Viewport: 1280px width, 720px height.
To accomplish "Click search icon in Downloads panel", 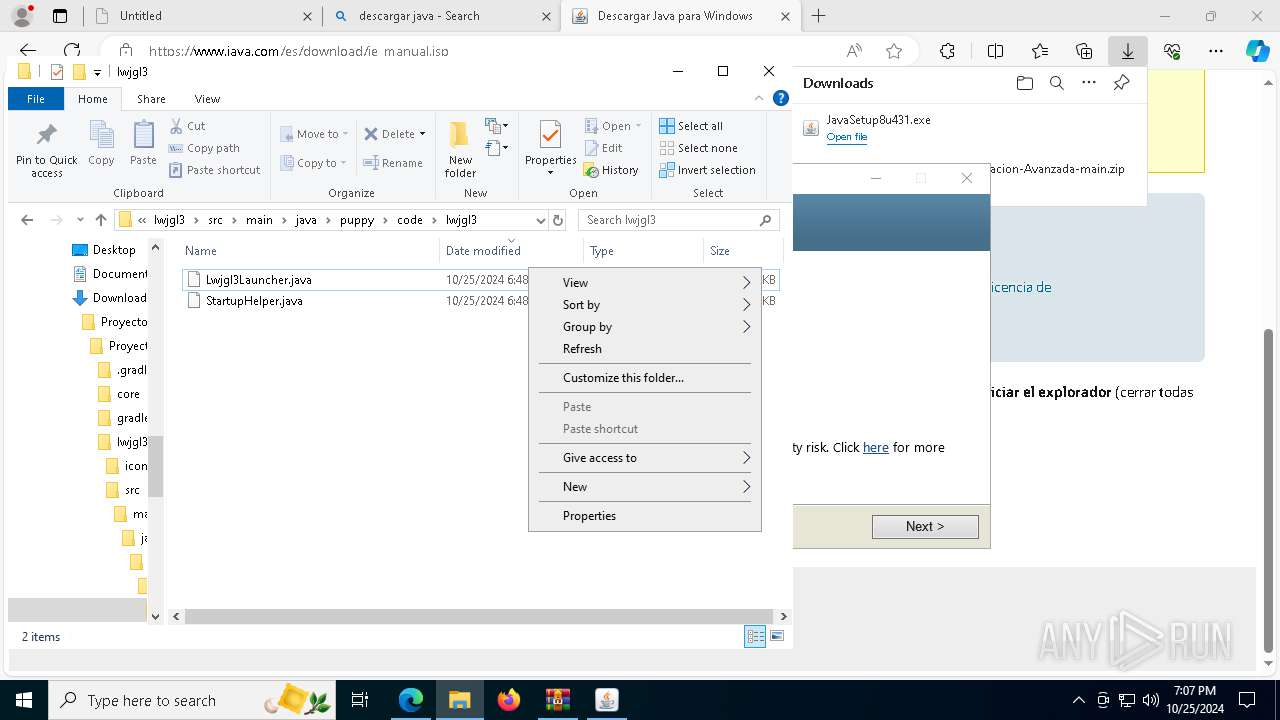I will tap(1056, 83).
